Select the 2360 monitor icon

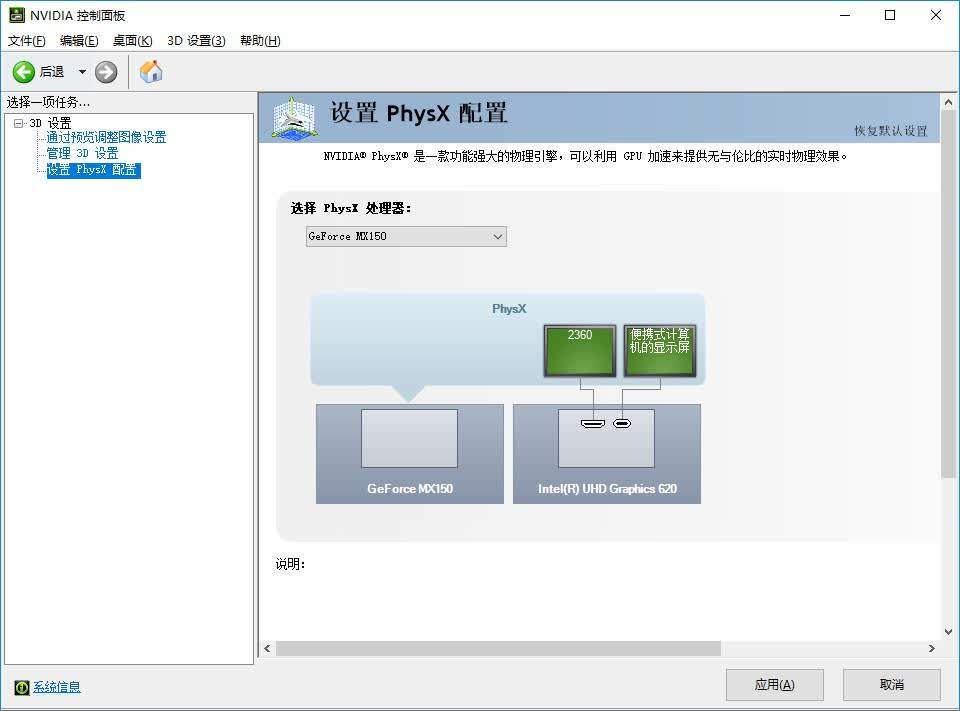click(580, 350)
